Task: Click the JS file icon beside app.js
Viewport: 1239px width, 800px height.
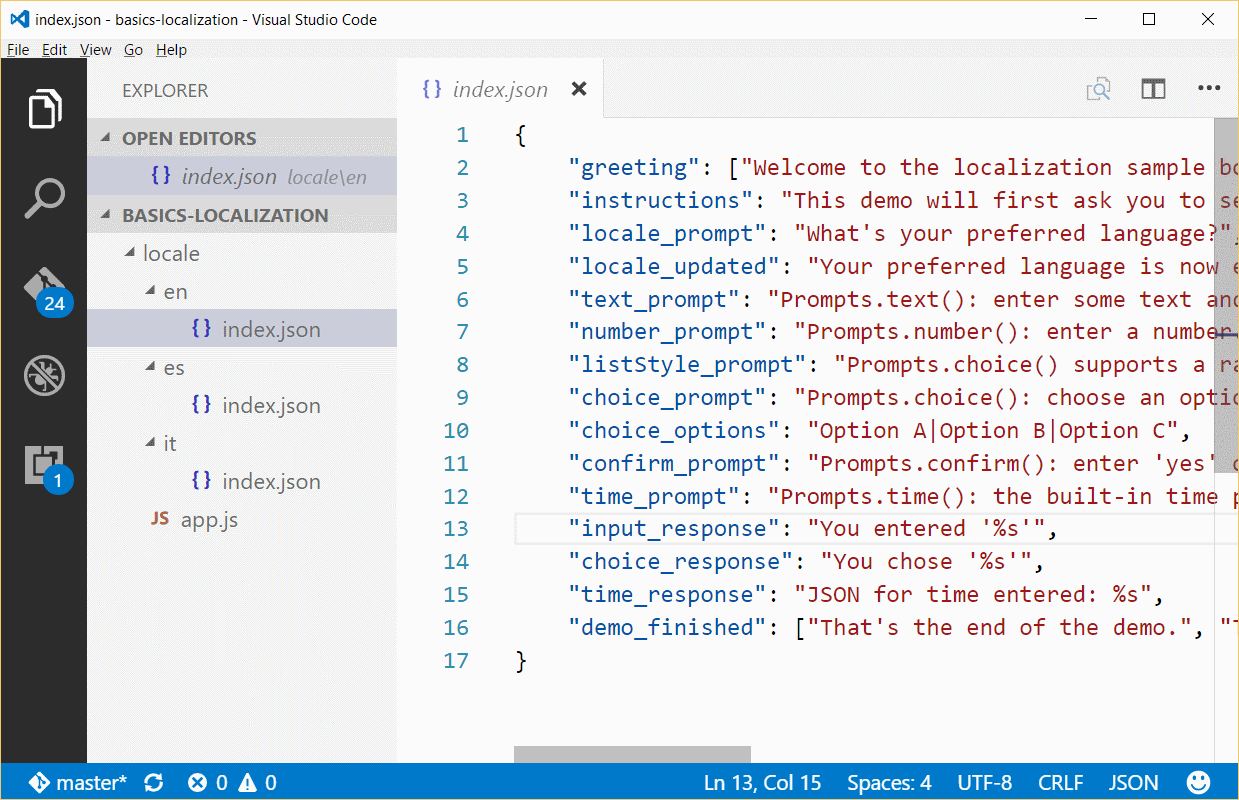Action: tap(159, 519)
